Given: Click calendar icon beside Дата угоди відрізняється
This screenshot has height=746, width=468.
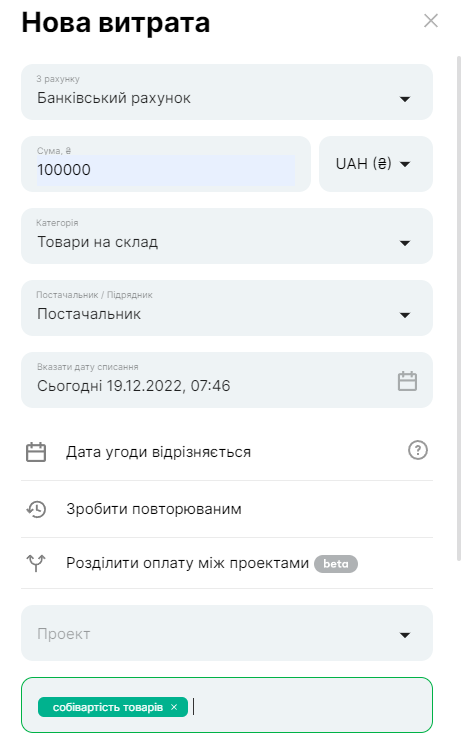Looking at the screenshot, I should coord(36,452).
